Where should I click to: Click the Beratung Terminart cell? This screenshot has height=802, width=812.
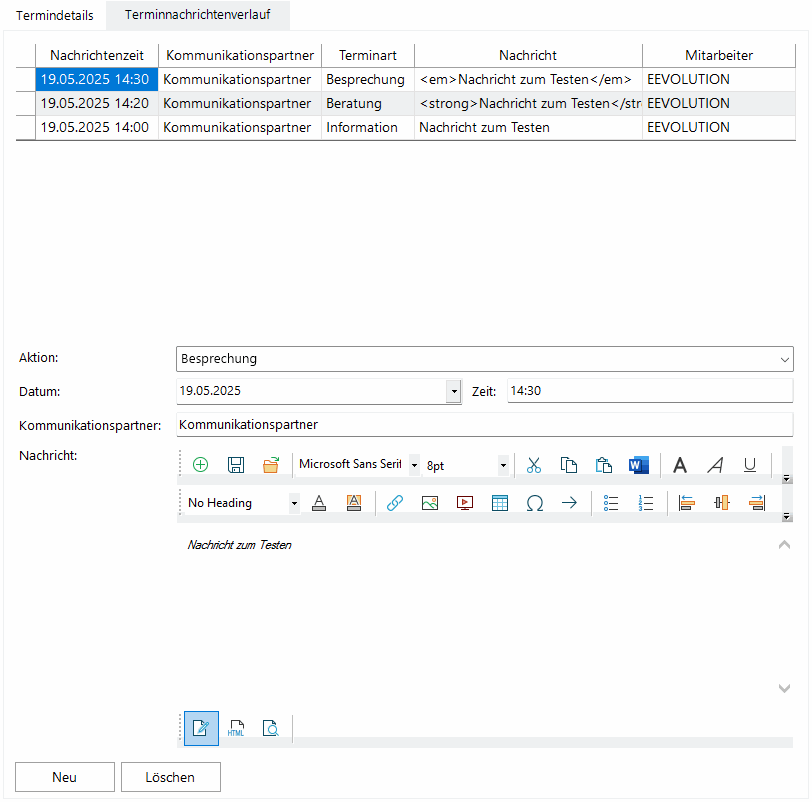pyautogui.click(x=368, y=104)
